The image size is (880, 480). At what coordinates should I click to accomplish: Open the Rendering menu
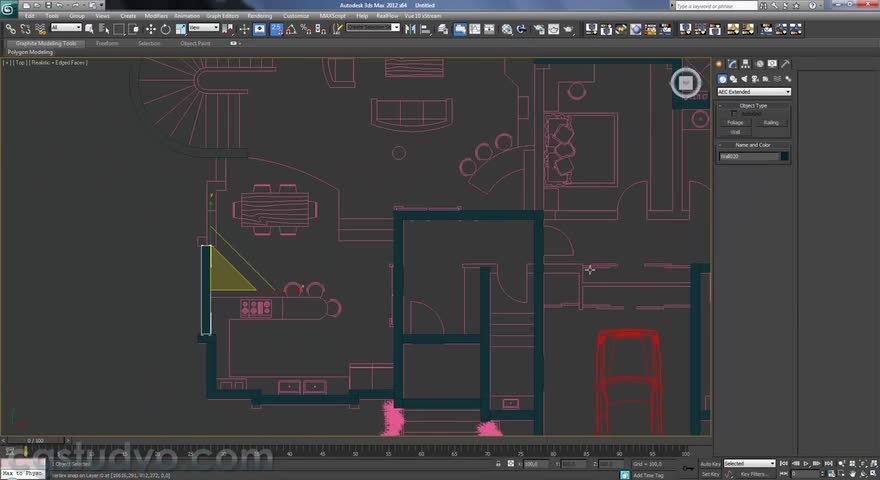pyautogui.click(x=260, y=16)
